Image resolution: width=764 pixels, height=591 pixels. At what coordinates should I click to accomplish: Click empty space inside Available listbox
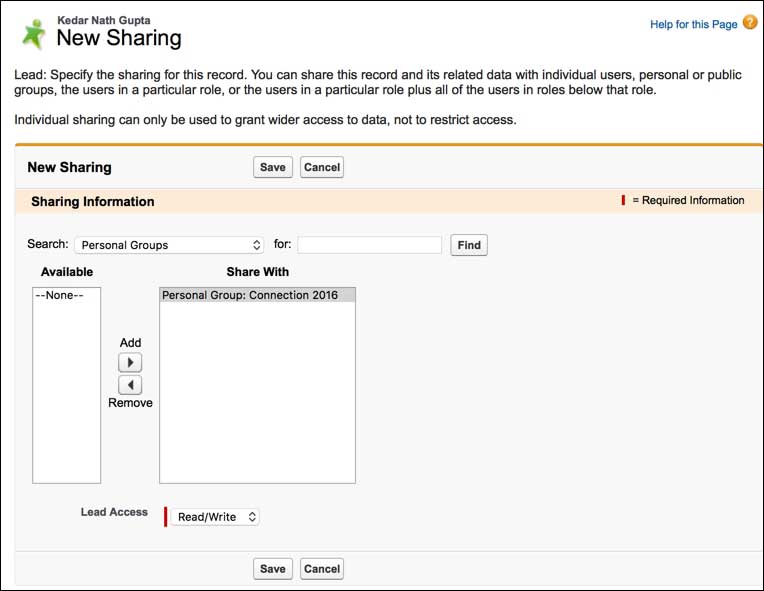[67, 400]
